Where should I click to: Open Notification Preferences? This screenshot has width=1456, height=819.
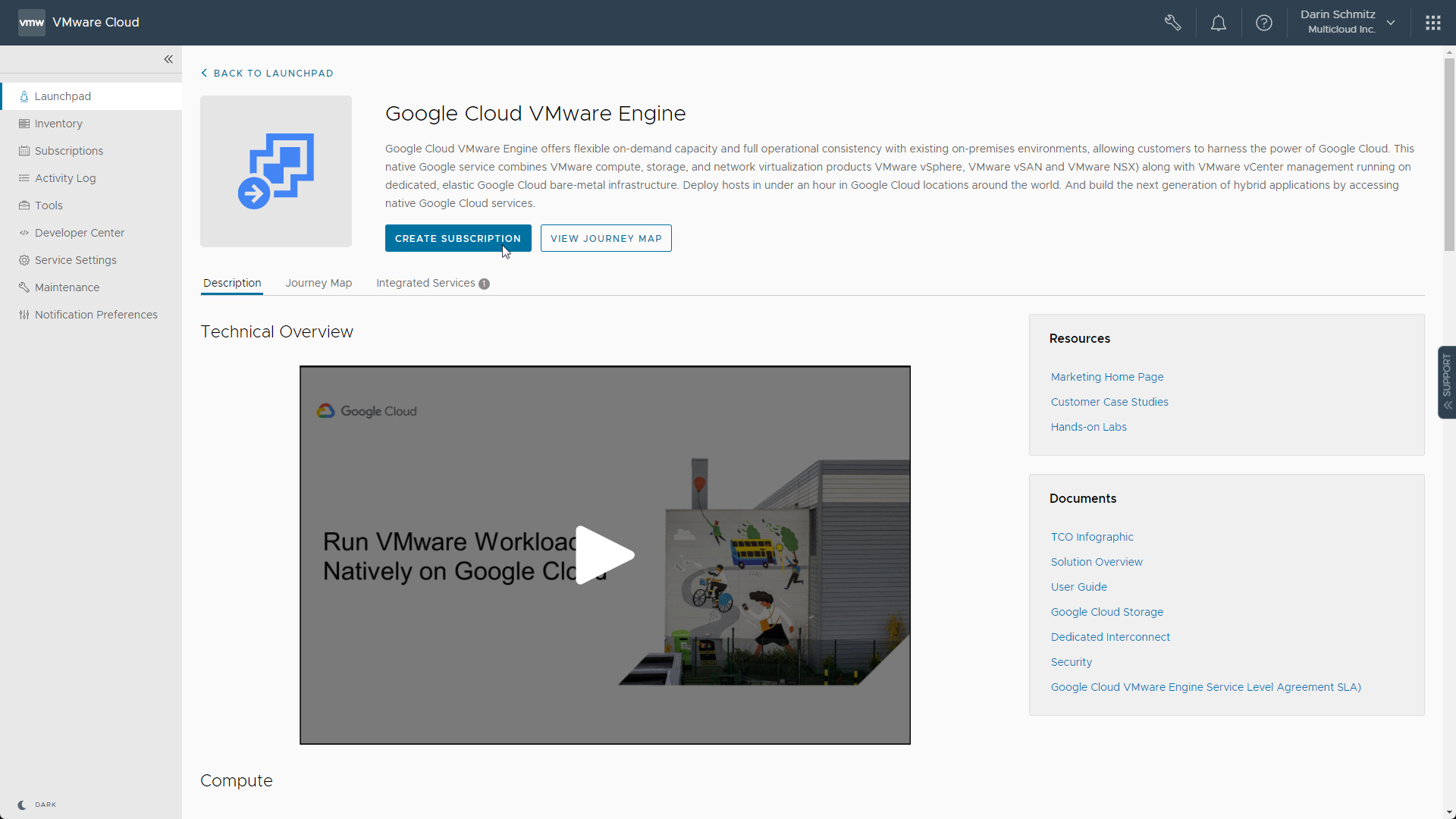click(91, 315)
